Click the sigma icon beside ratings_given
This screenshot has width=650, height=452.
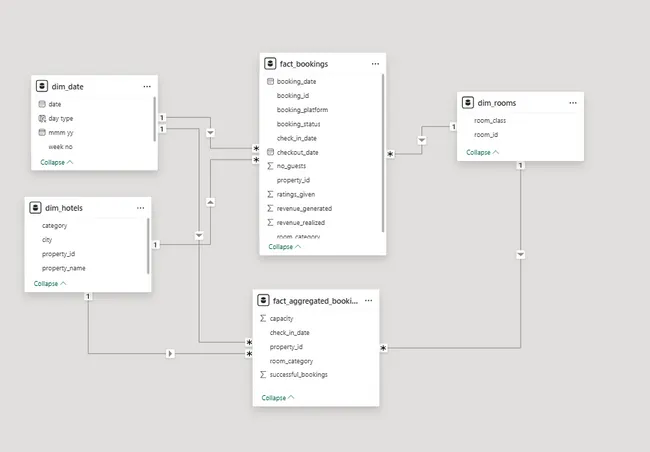click(x=270, y=194)
